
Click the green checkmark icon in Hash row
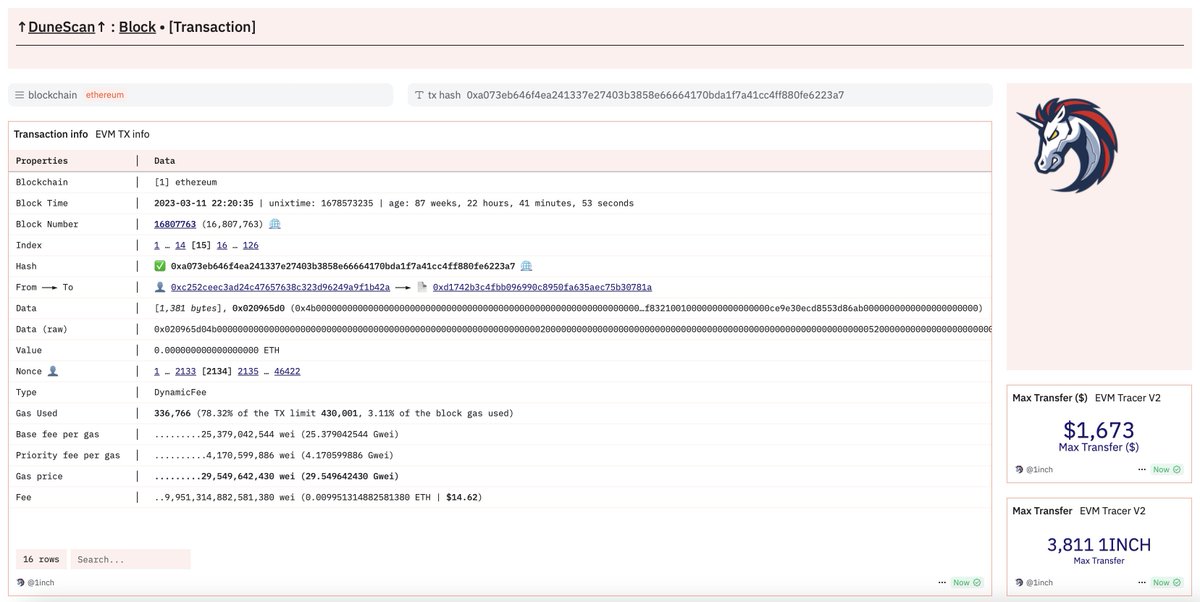click(x=160, y=266)
